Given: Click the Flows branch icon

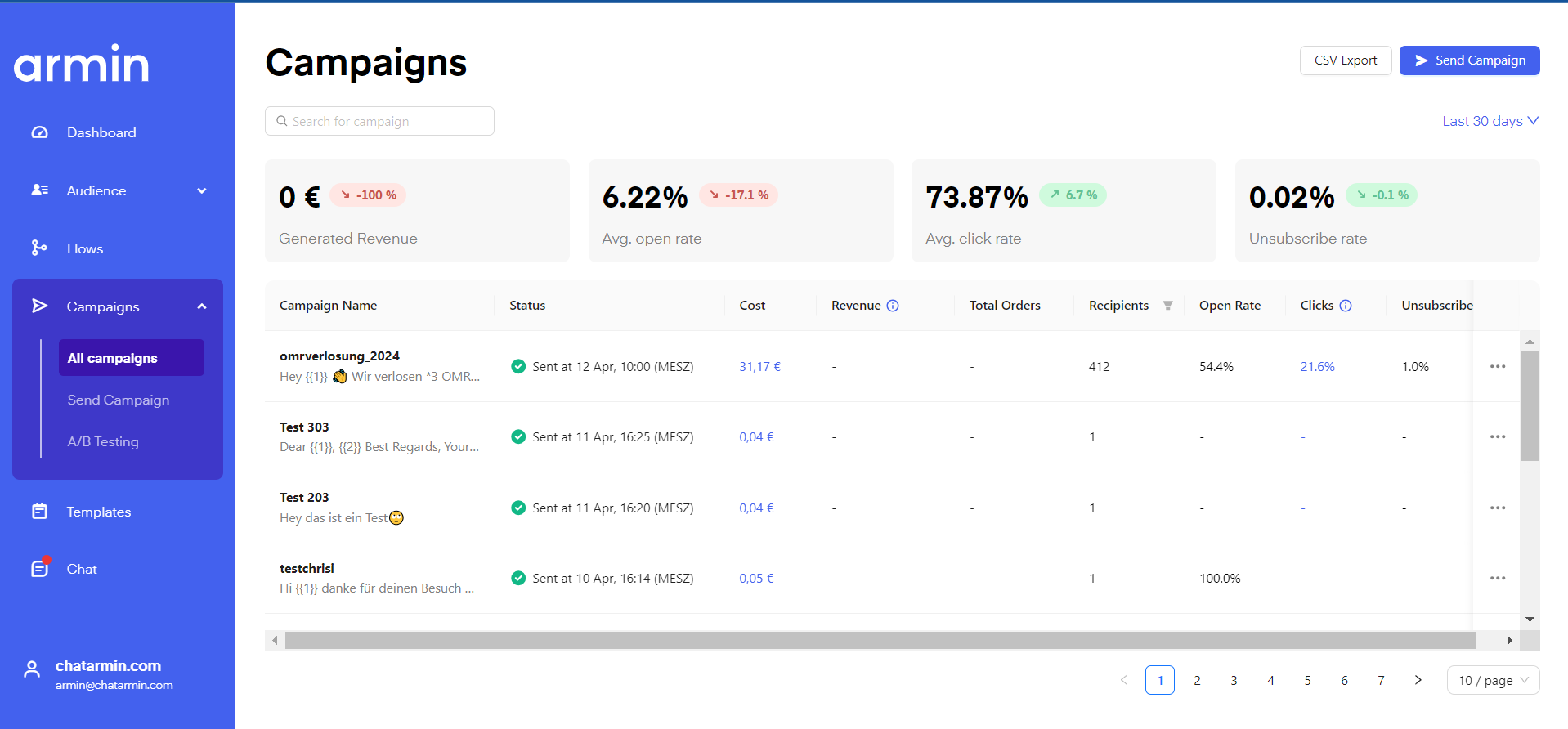Looking at the screenshot, I should pos(38,248).
